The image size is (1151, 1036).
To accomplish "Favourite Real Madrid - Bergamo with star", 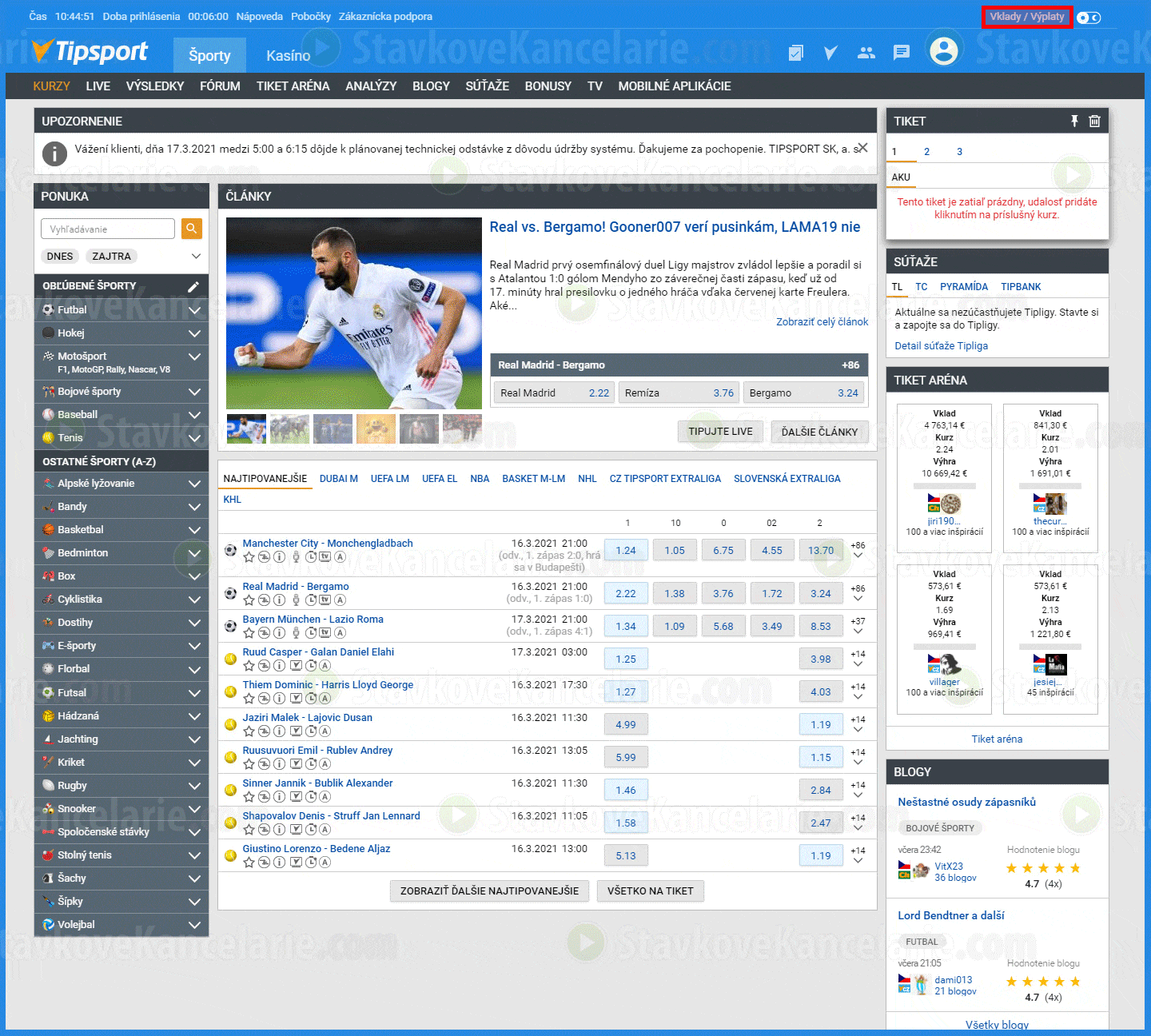I will pos(249,600).
